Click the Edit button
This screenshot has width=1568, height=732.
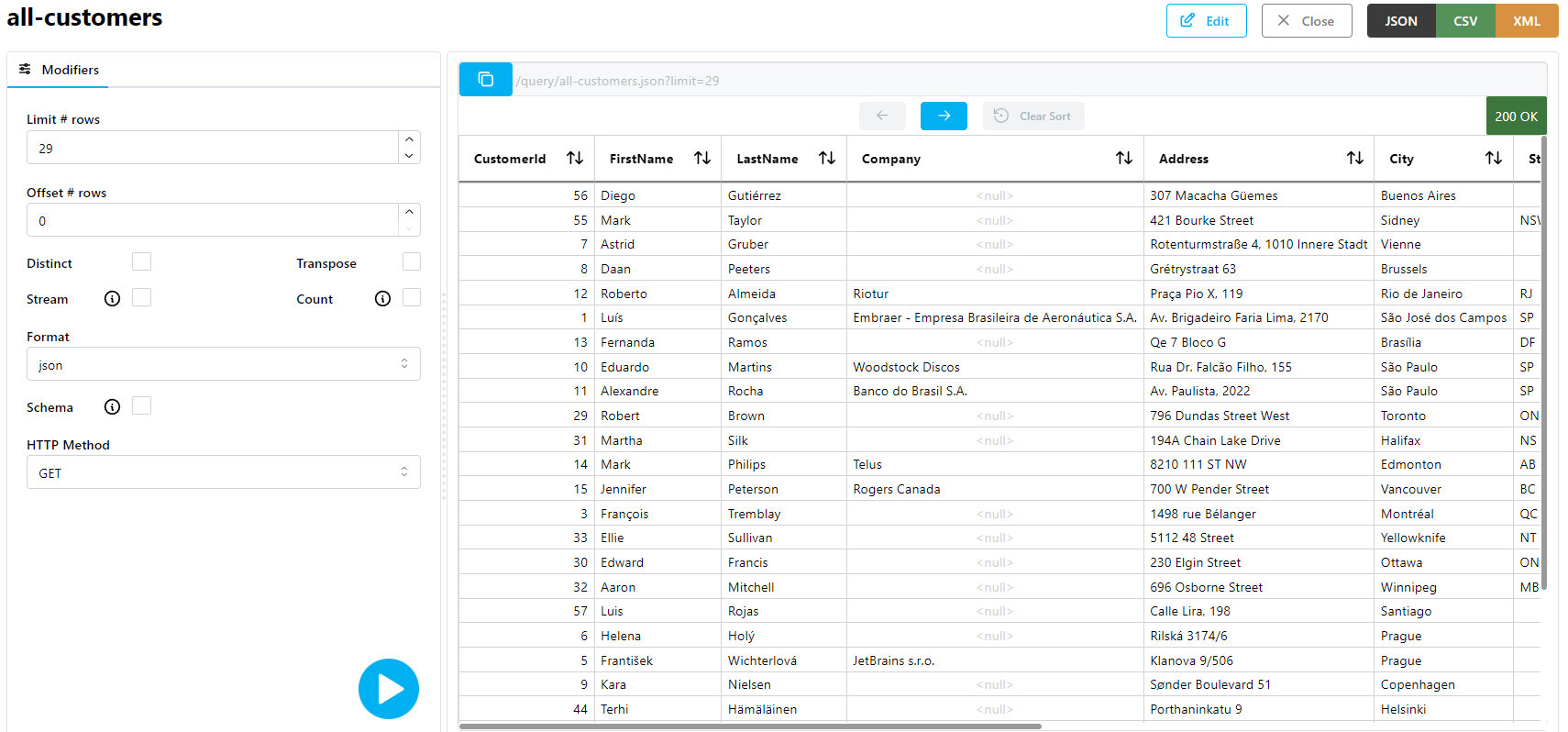[1206, 21]
